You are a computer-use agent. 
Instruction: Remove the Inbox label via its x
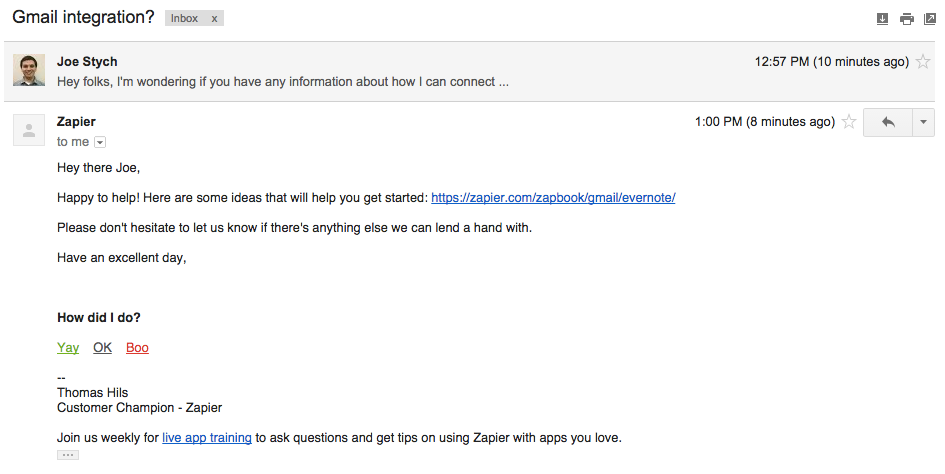(214, 19)
